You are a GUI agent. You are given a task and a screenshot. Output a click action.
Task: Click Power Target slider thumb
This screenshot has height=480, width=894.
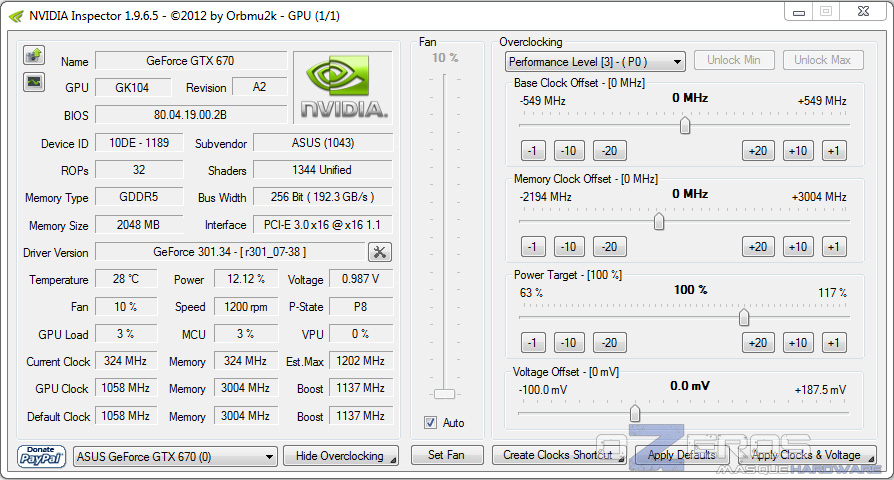point(744,317)
